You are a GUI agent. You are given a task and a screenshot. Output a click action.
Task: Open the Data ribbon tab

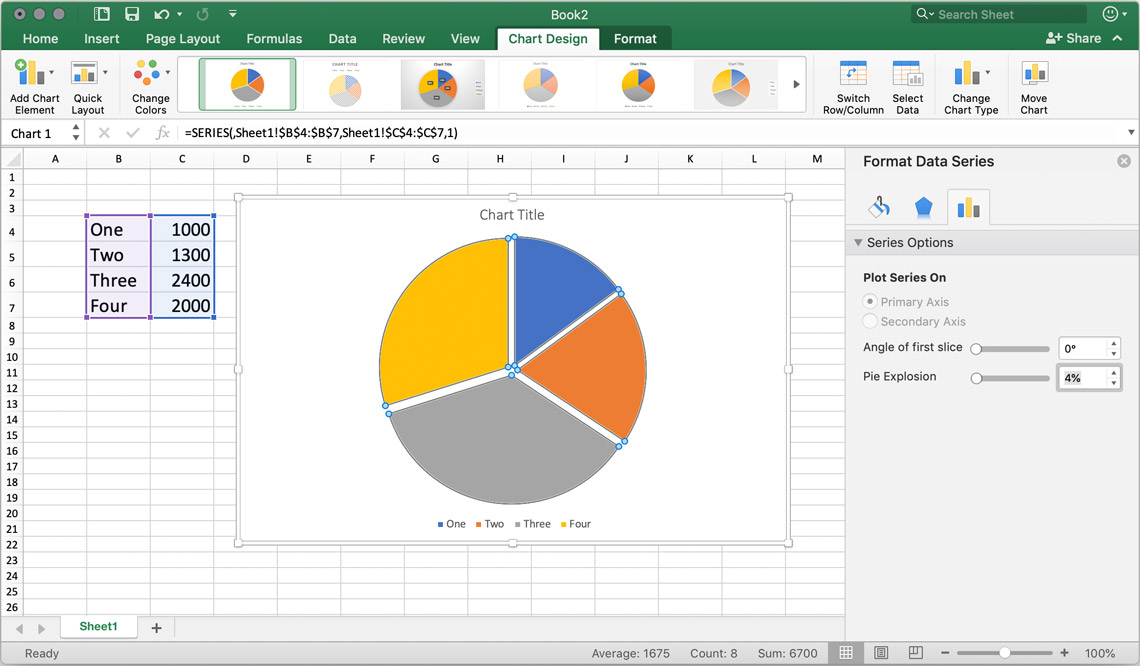342,39
